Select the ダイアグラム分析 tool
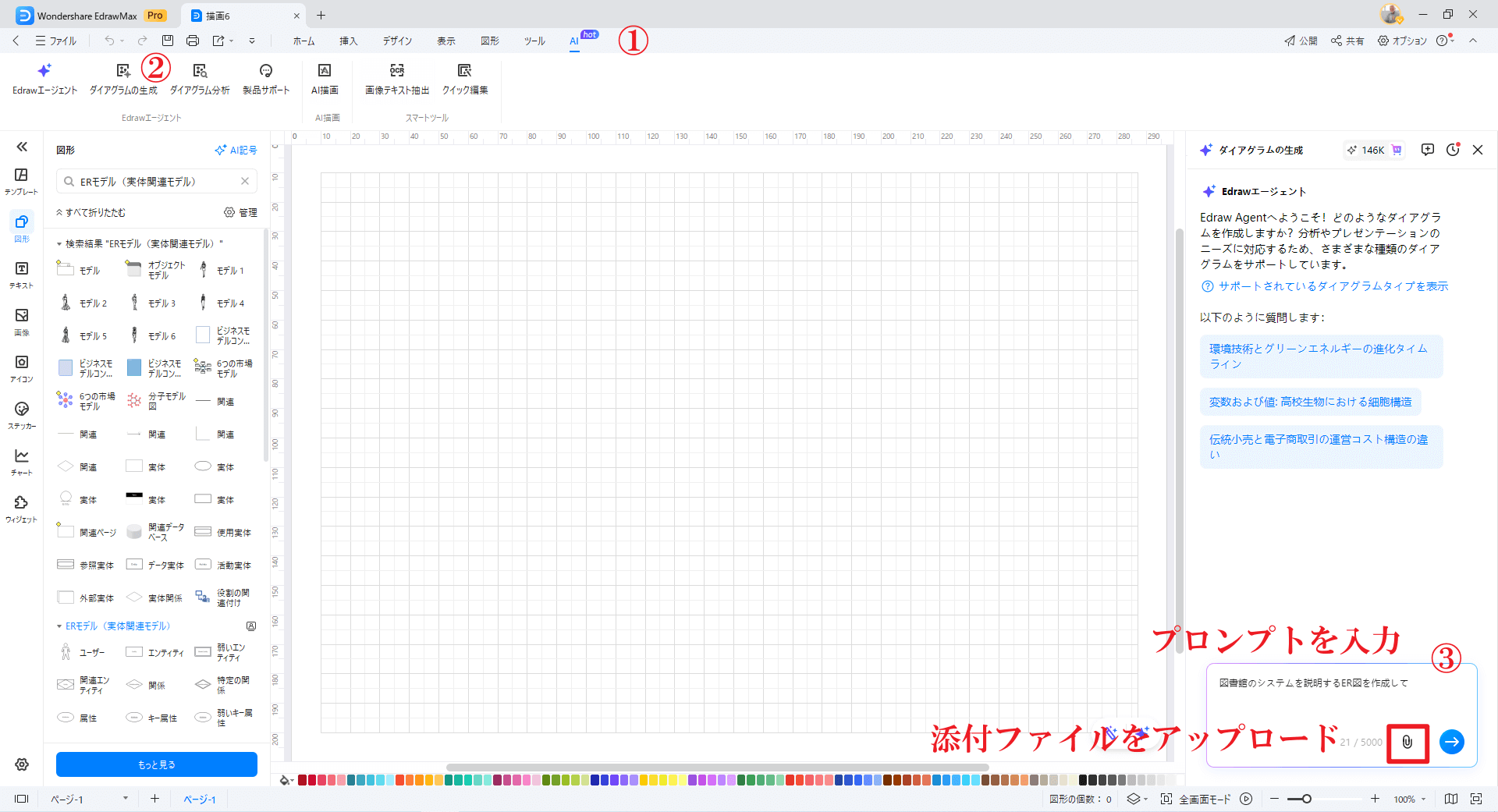This screenshot has height=812, width=1498. 200,78
